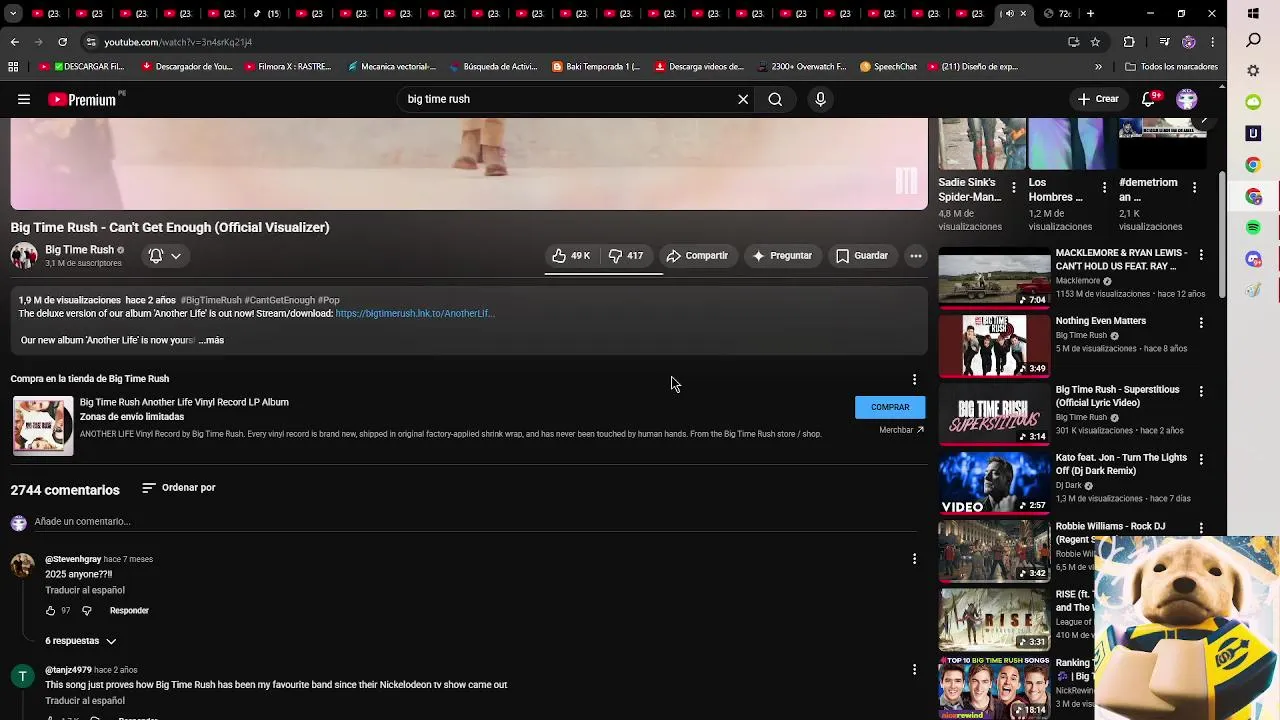Viewport: 1280px width, 720px height.
Task: Open options for Nothing Even Matters
Action: [x=1201, y=323]
